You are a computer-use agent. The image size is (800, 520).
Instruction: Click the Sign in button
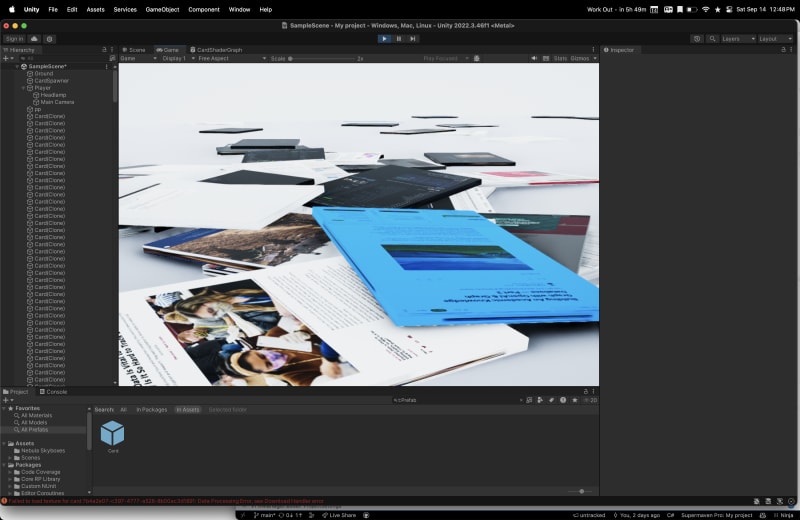pyautogui.click(x=14, y=39)
